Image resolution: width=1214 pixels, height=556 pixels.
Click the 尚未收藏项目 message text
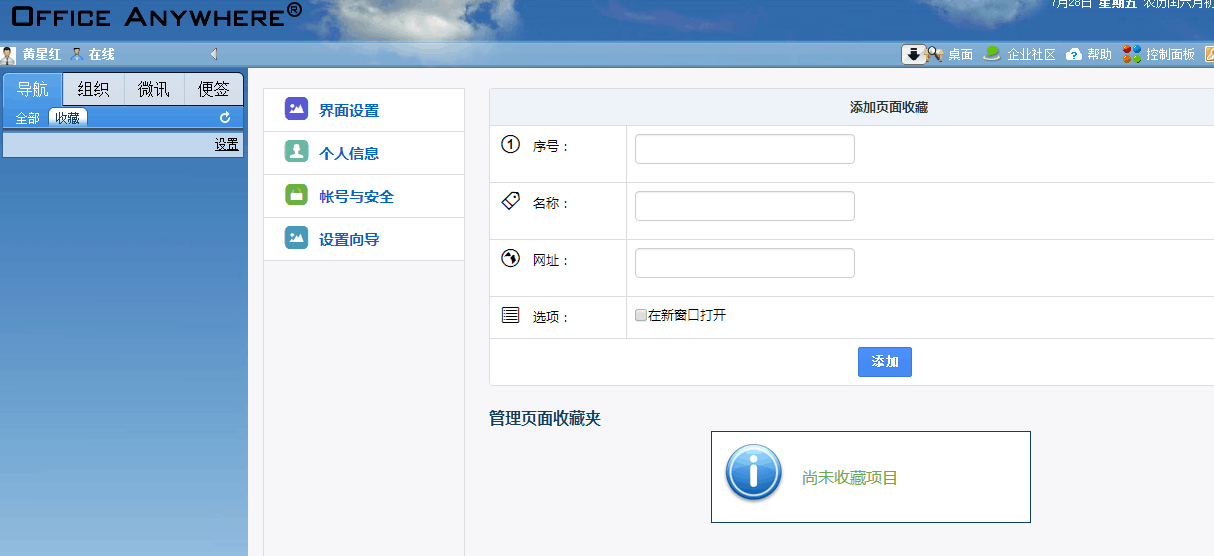[x=850, y=478]
